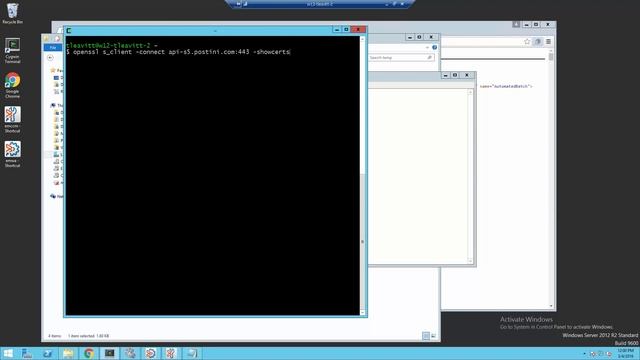640x360 pixels.
Task: Close the terminal window
Action: point(358,29)
